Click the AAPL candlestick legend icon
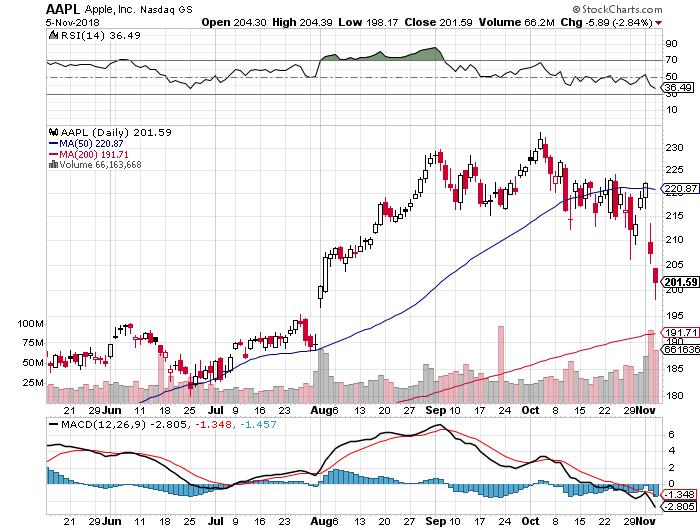This screenshot has width=700, height=530. pyautogui.click(x=54, y=132)
